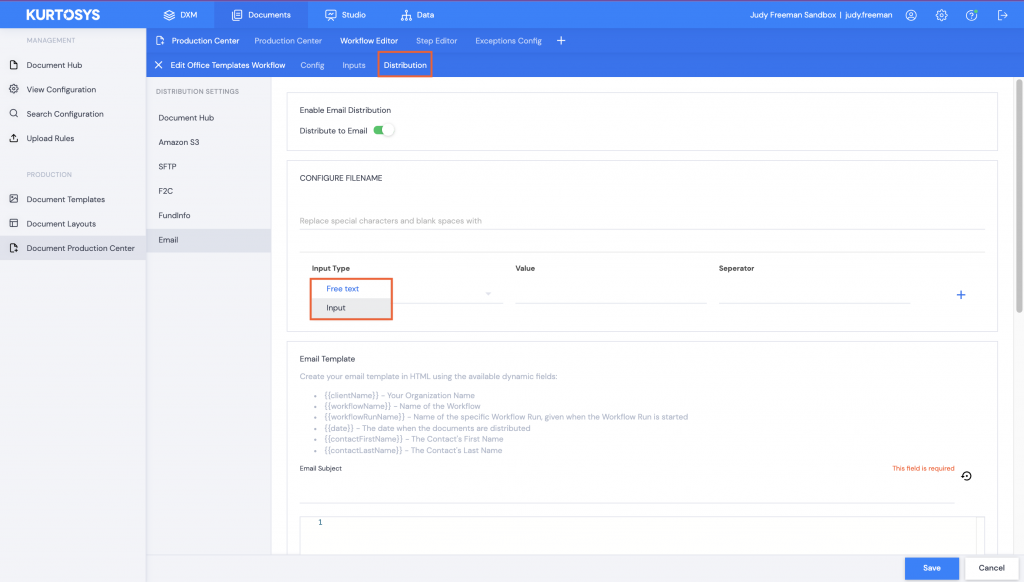Image resolution: width=1024 pixels, height=582 pixels.
Task: Switch to the Exceptions Config tab
Action: [508, 40]
